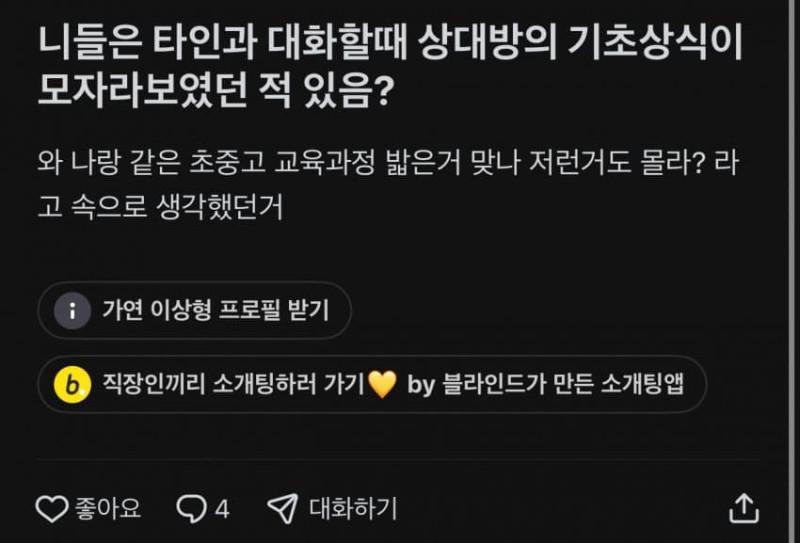Click the comment count "4"
Image resolution: width=800 pixels, height=543 pixels.
pos(222,508)
